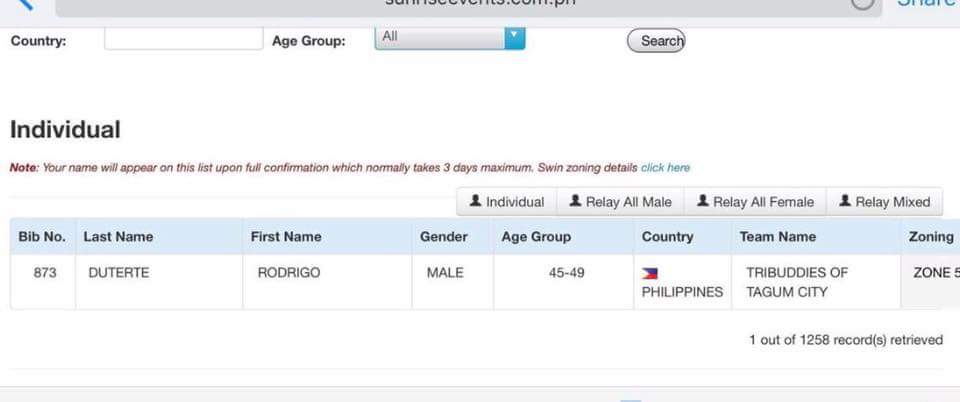Open the 'click here' swim zoning link

[x=666, y=168]
